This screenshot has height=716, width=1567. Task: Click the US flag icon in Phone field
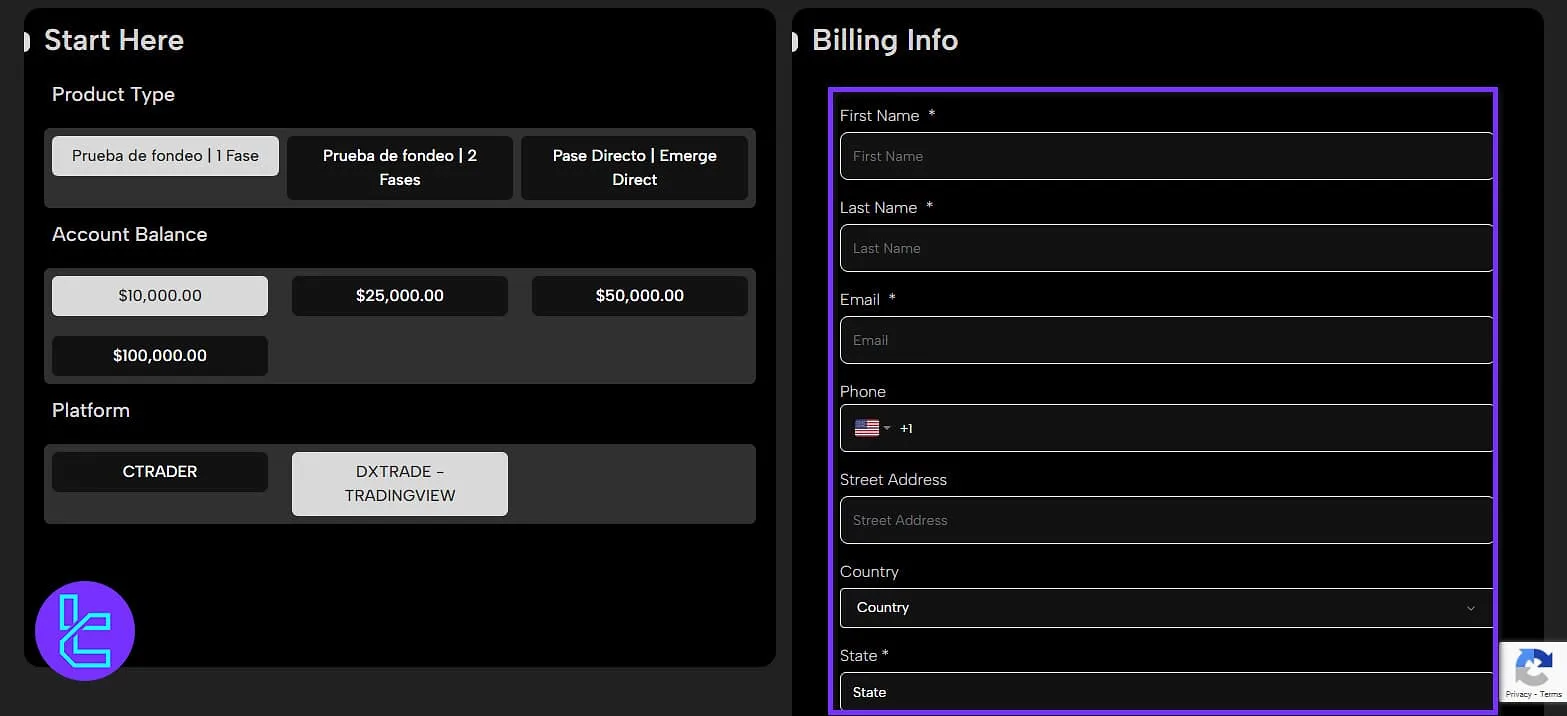click(x=866, y=428)
